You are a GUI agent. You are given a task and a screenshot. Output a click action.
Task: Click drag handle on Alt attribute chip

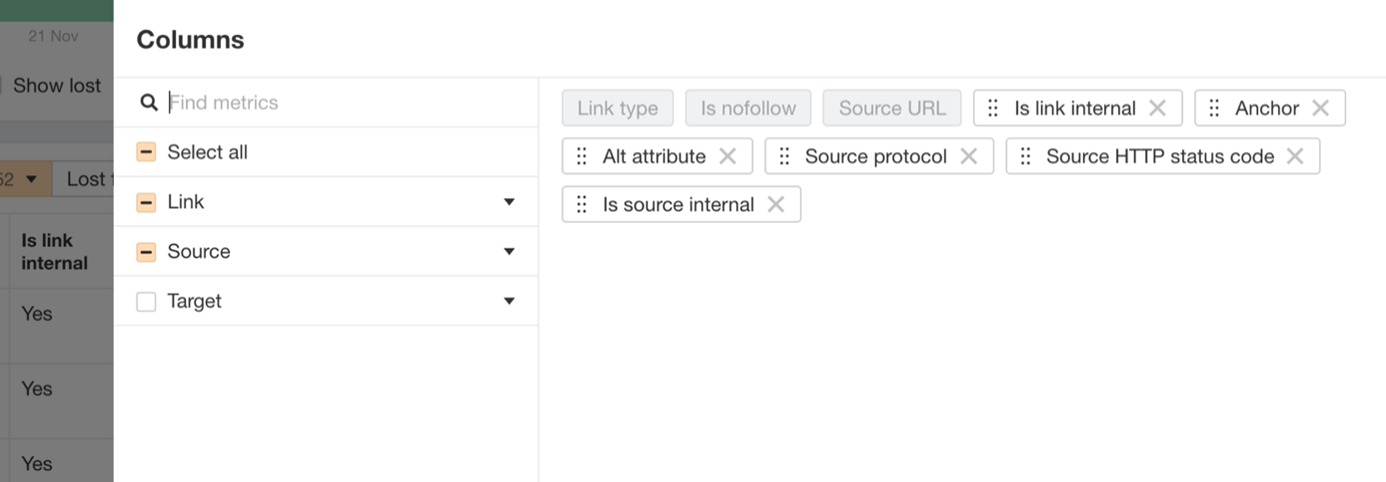tap(582, 156)
